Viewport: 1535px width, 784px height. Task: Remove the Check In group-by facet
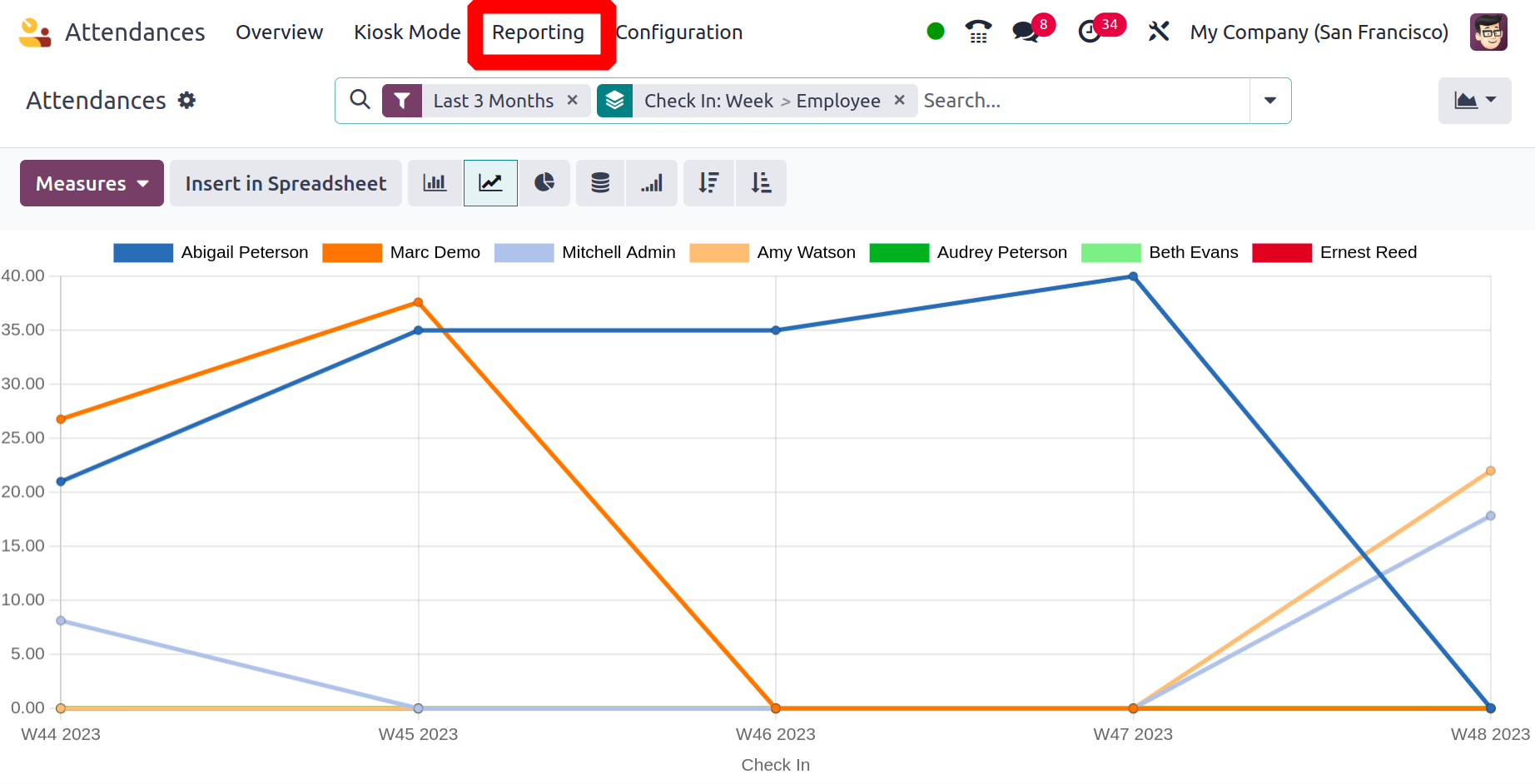click(x=900, y=100)
